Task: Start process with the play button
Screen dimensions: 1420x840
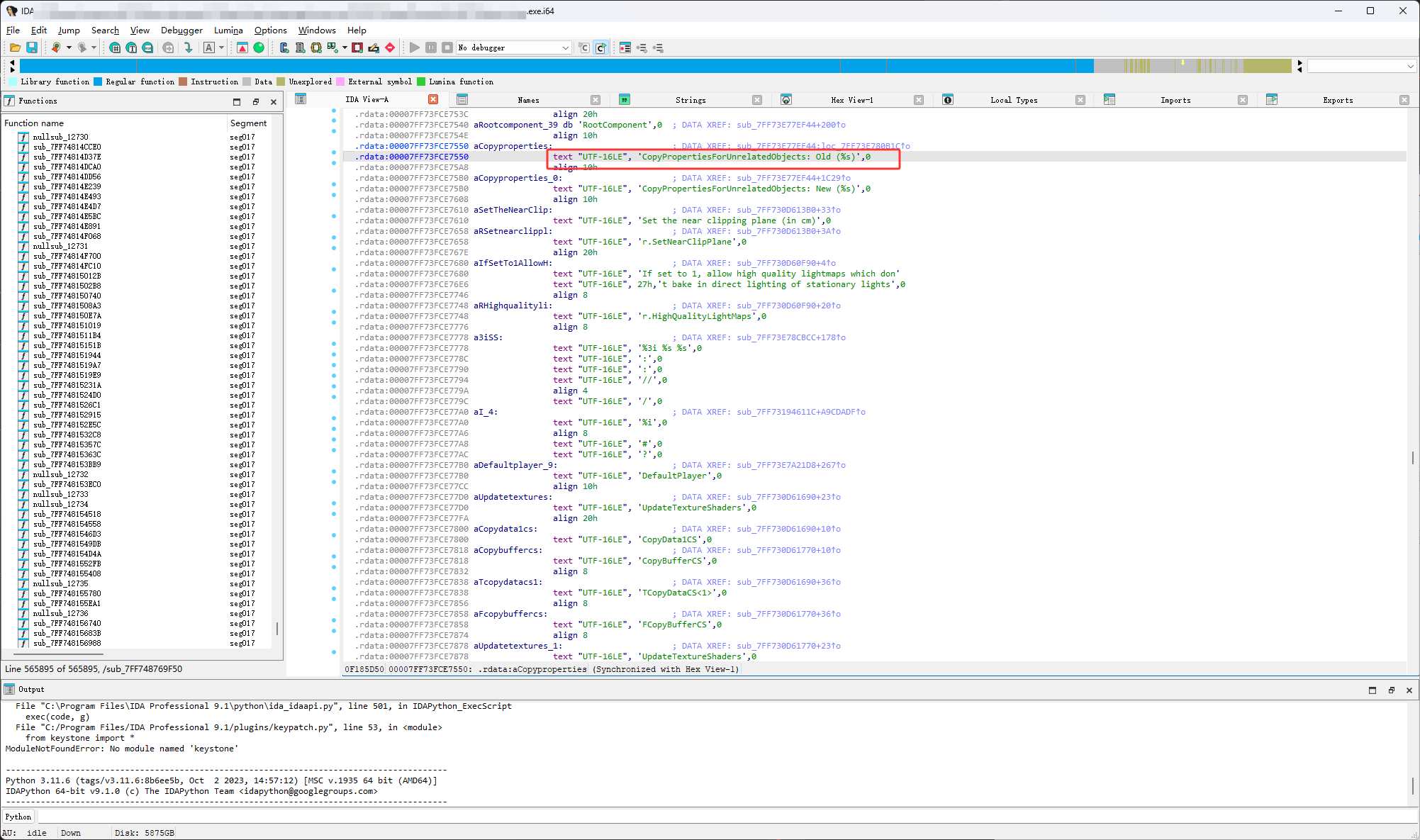Action: (415, 47)
